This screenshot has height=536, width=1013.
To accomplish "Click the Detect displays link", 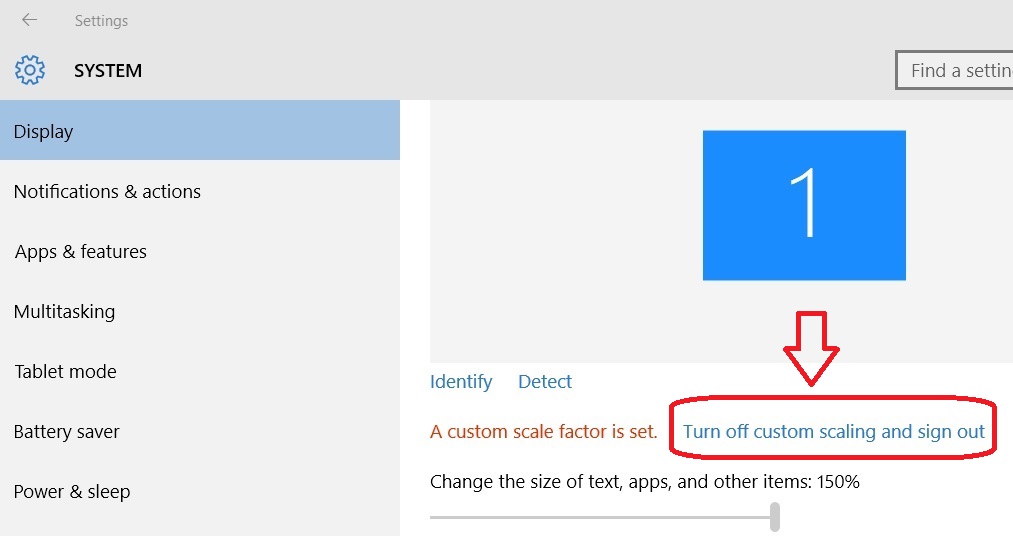I will click(x=545, y=381).
